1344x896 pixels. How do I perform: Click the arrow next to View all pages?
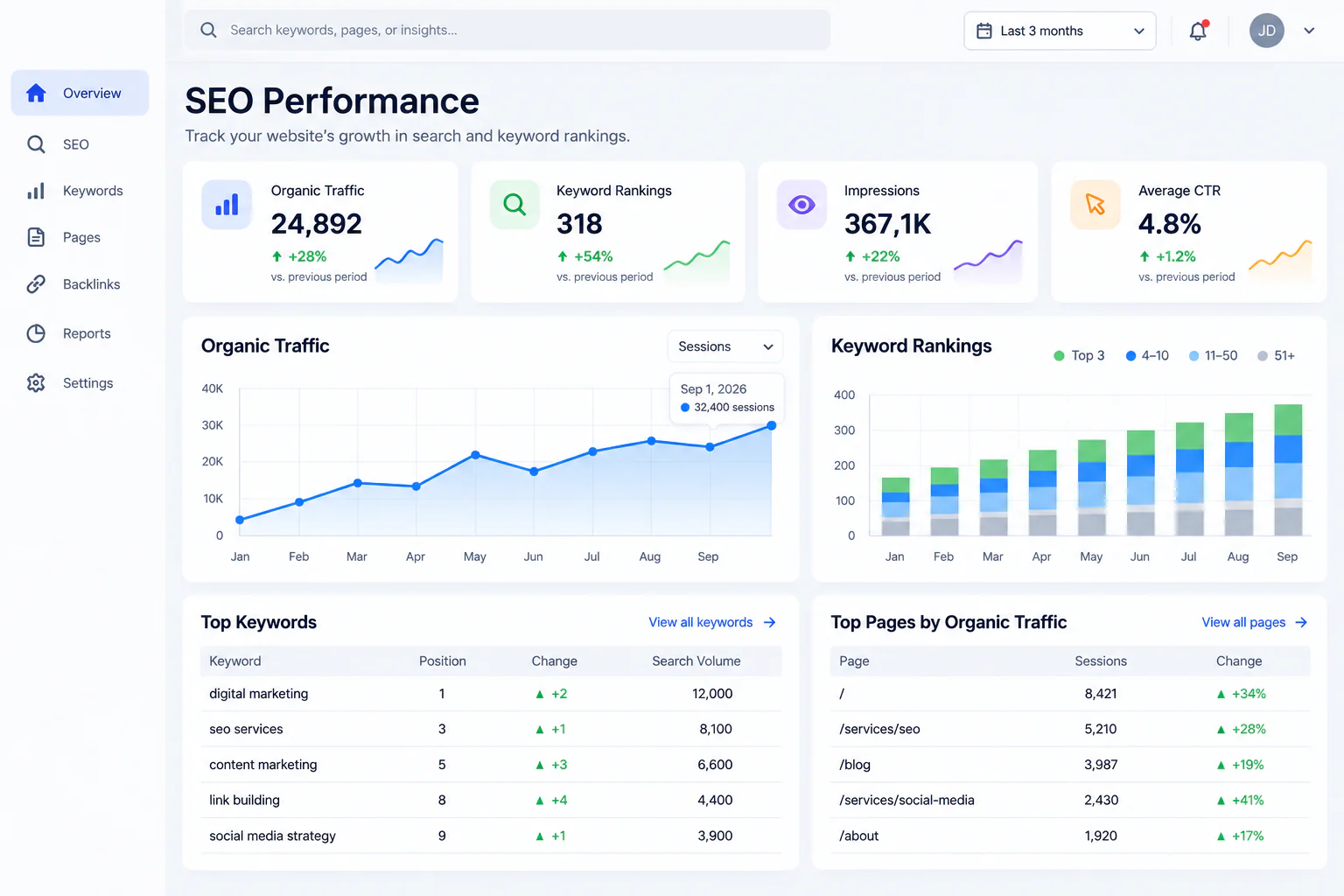click(x=1301, y=622)
